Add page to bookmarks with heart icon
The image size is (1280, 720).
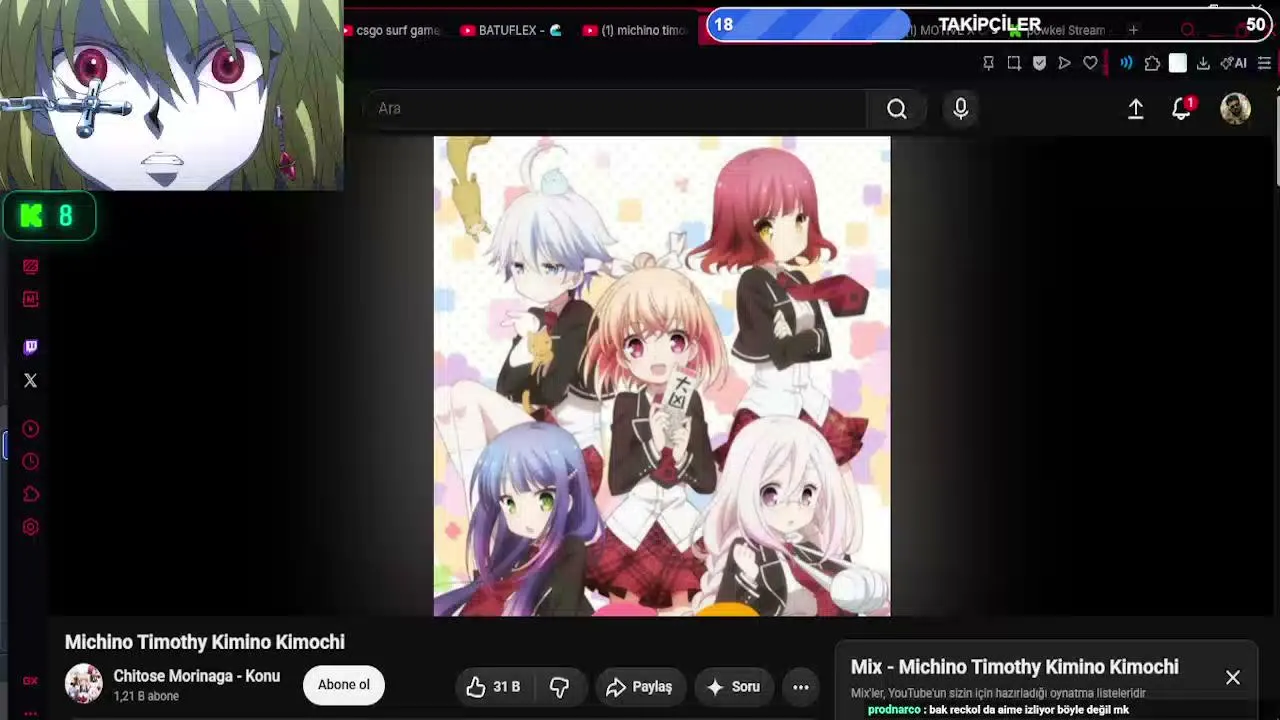1090,63
